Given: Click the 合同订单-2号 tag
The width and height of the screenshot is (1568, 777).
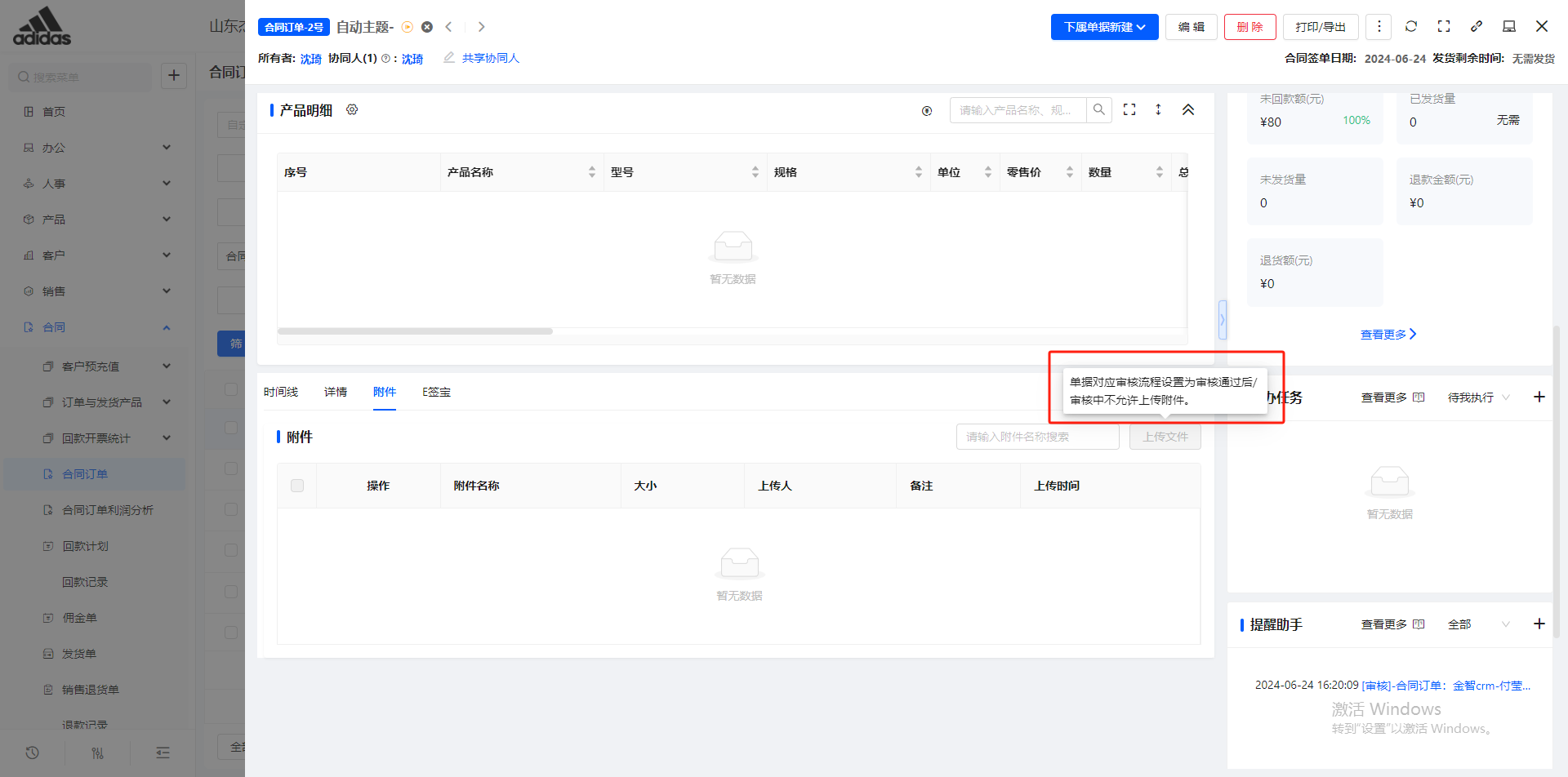Looking at the screenshot, I should (294, 27).
